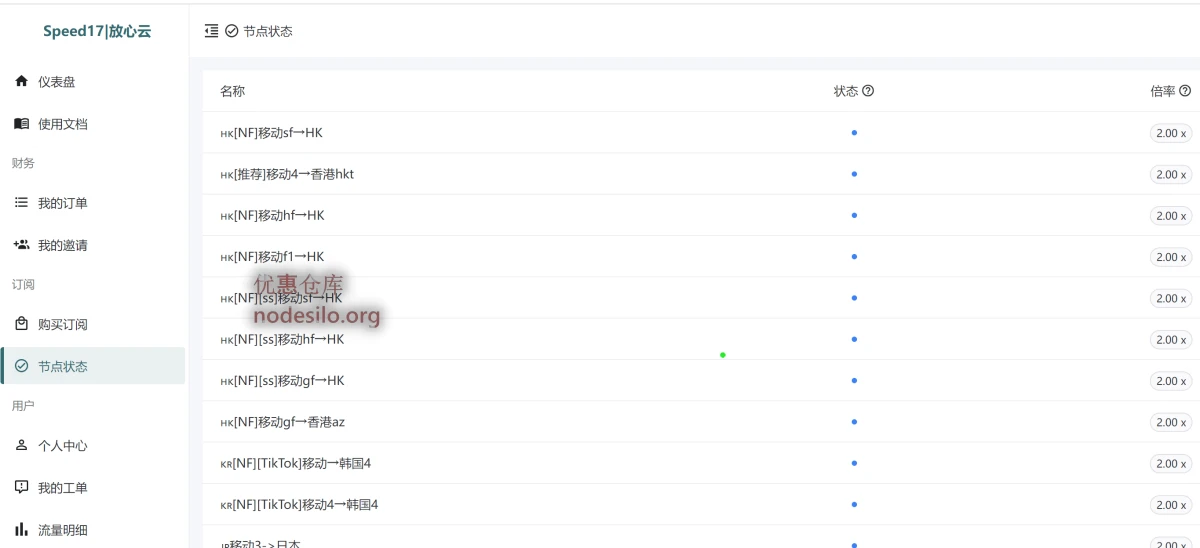Viewport: 1200px width, 548px height.
Task: Click 2.00 x rate of [NF]移动sf→HK
Action: (1170, 133)
